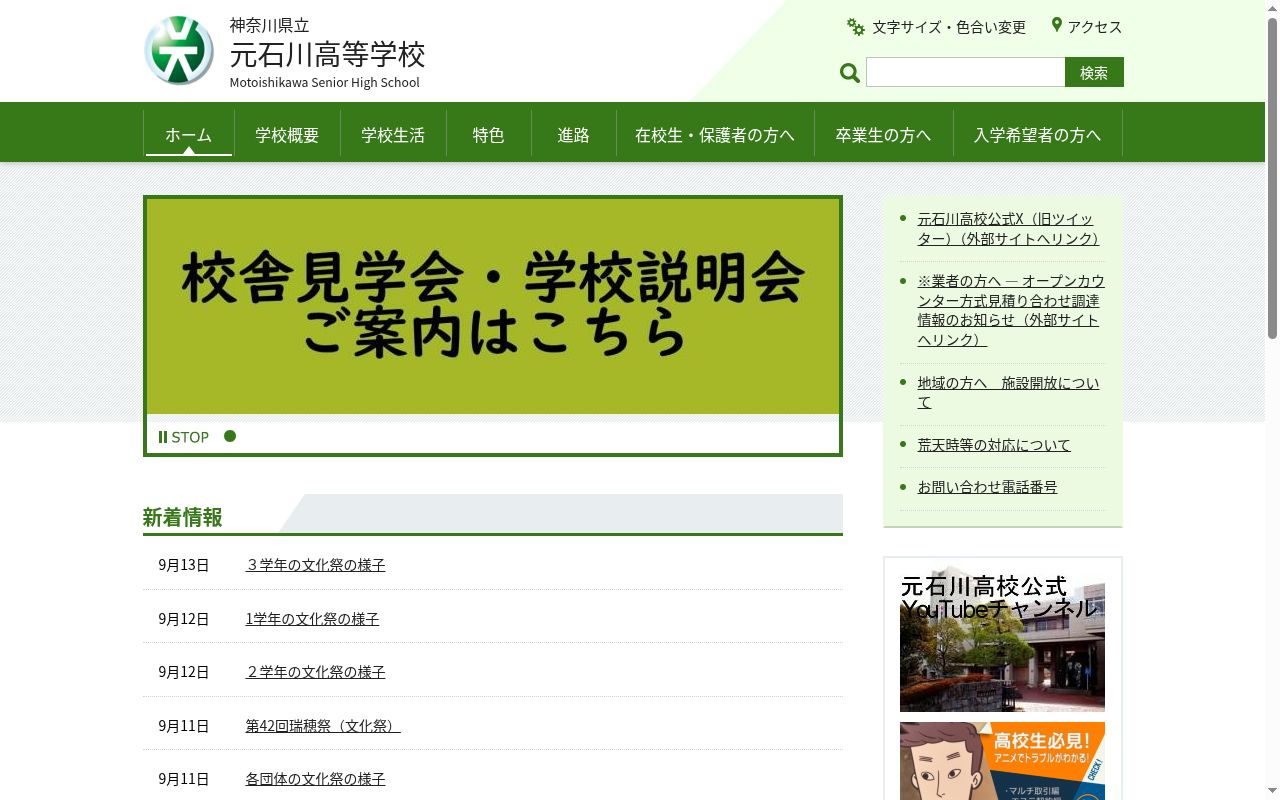
Task: Open the 特色 menu item
Action: tap(489, 135)
